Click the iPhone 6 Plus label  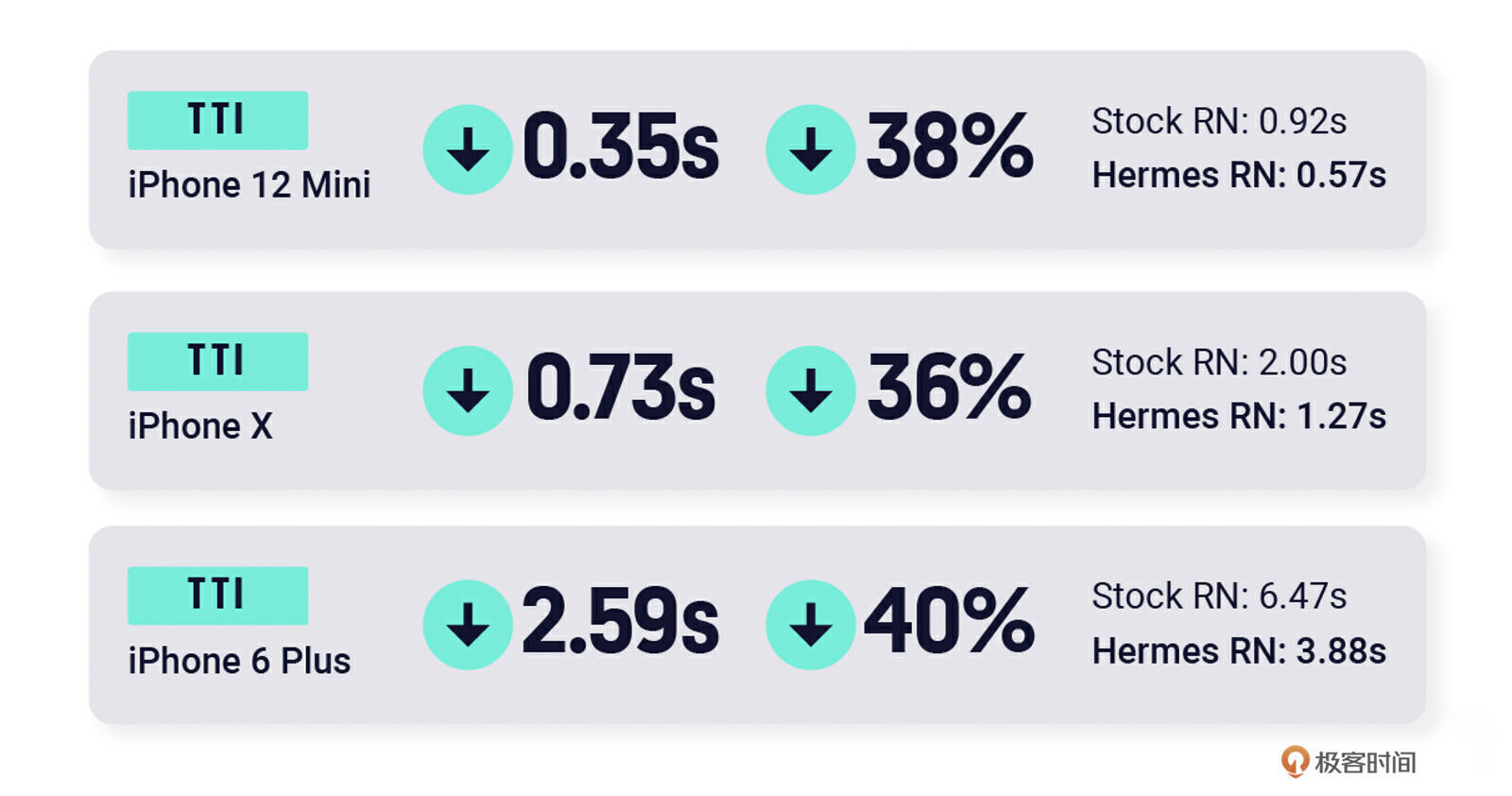tap(239, 661)
